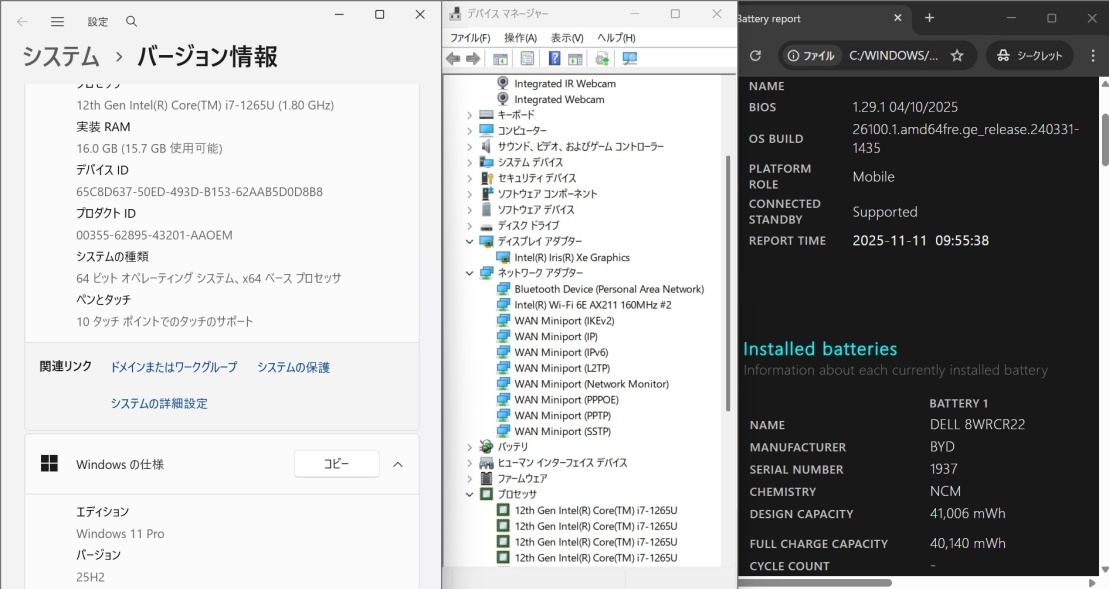Open the Settings hamburger navigation menu
Viewport: 1109px width, 589px height.
coord(57,21)
